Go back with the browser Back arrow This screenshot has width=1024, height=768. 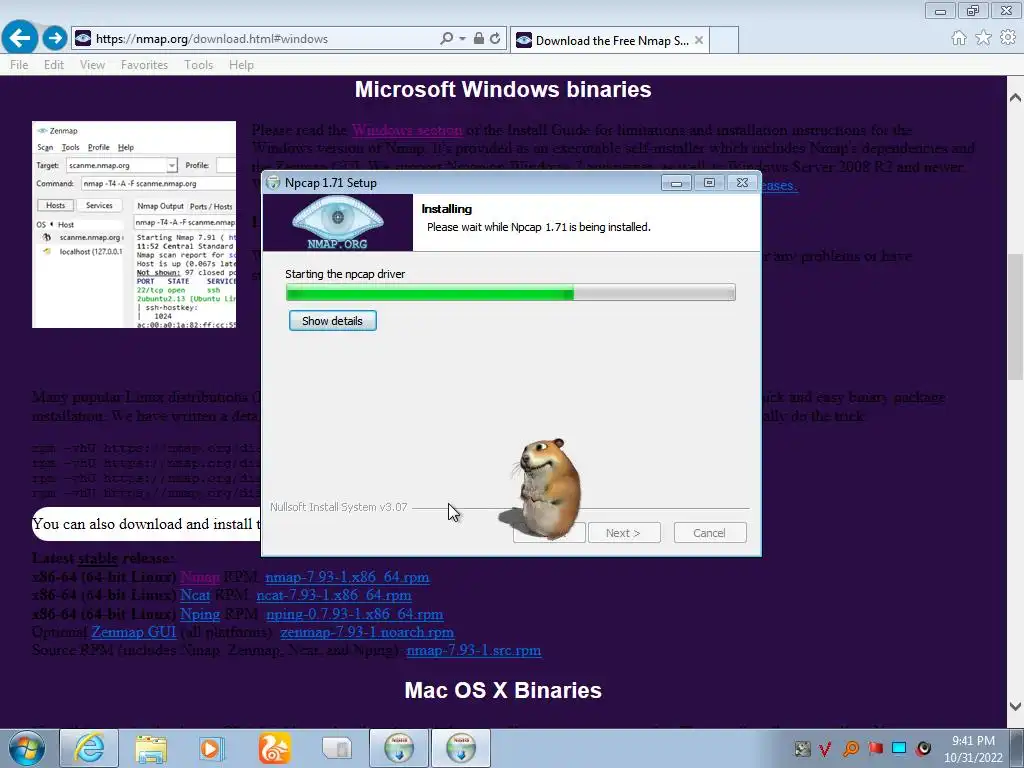click(x=20, y=37)
